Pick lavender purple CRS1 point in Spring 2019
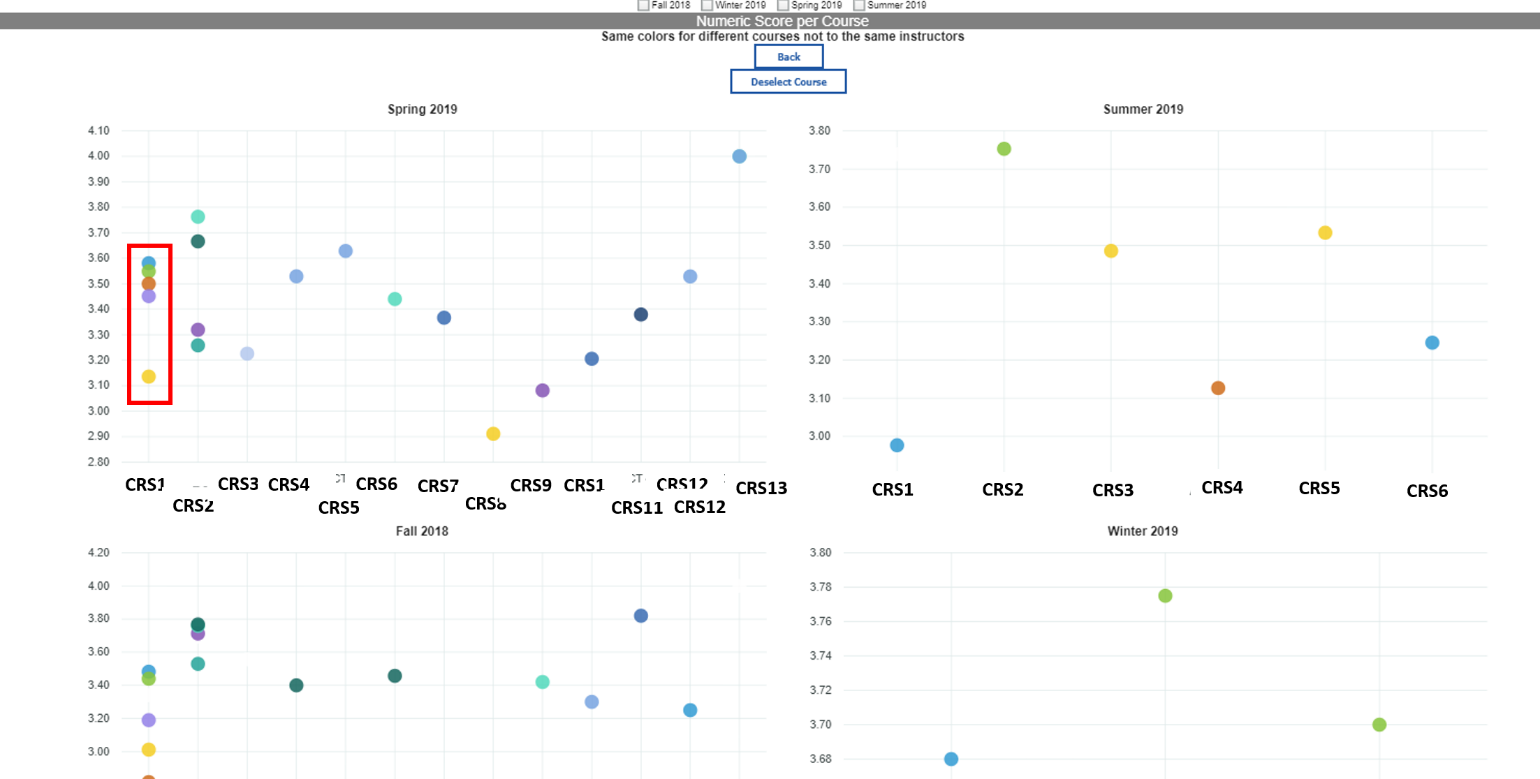 pyautogui.click(x=148, y=296)
